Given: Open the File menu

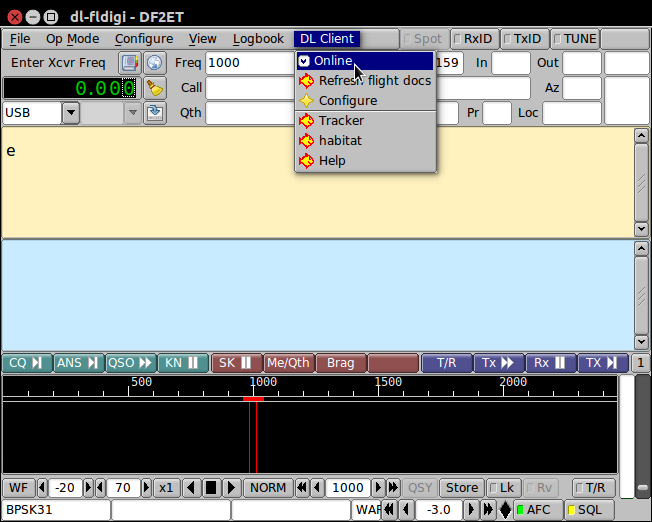Looking at the screenshot, I should (20, 39).
